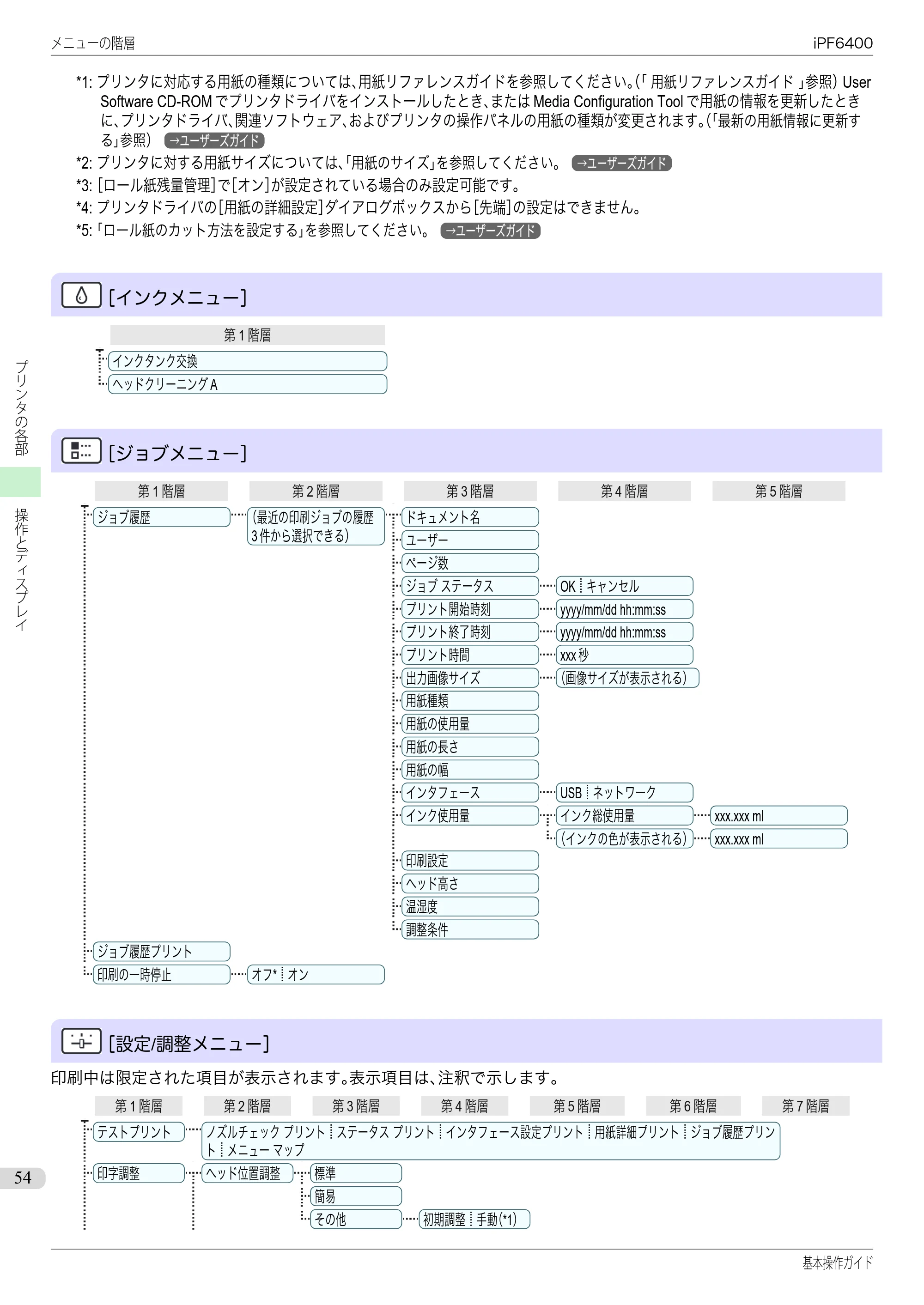Select the 簡易 item
The image size is (924, 1305).
click(356, 1196)
